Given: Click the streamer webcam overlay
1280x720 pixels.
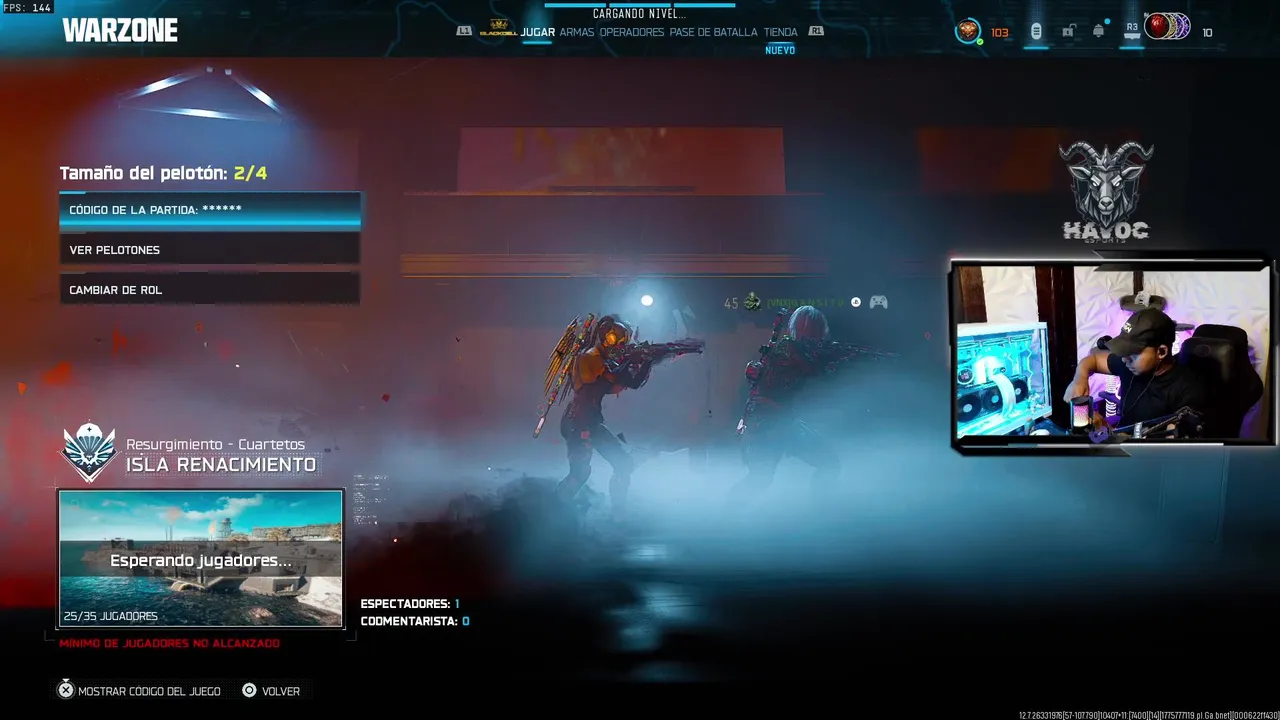Looking at the screenshot, I should point(1112,352).
